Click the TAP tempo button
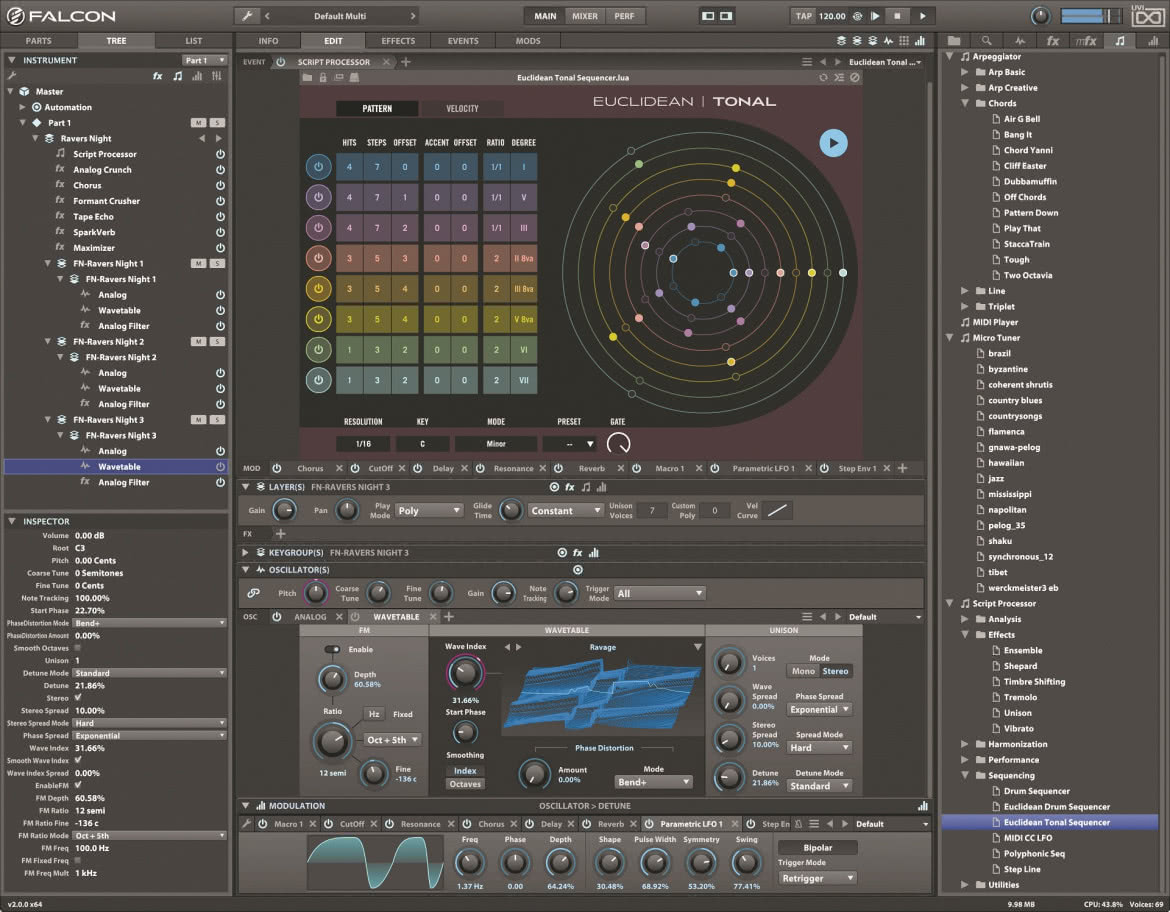The width and height of the screenshot is (1170, 912). coord(803,16)
